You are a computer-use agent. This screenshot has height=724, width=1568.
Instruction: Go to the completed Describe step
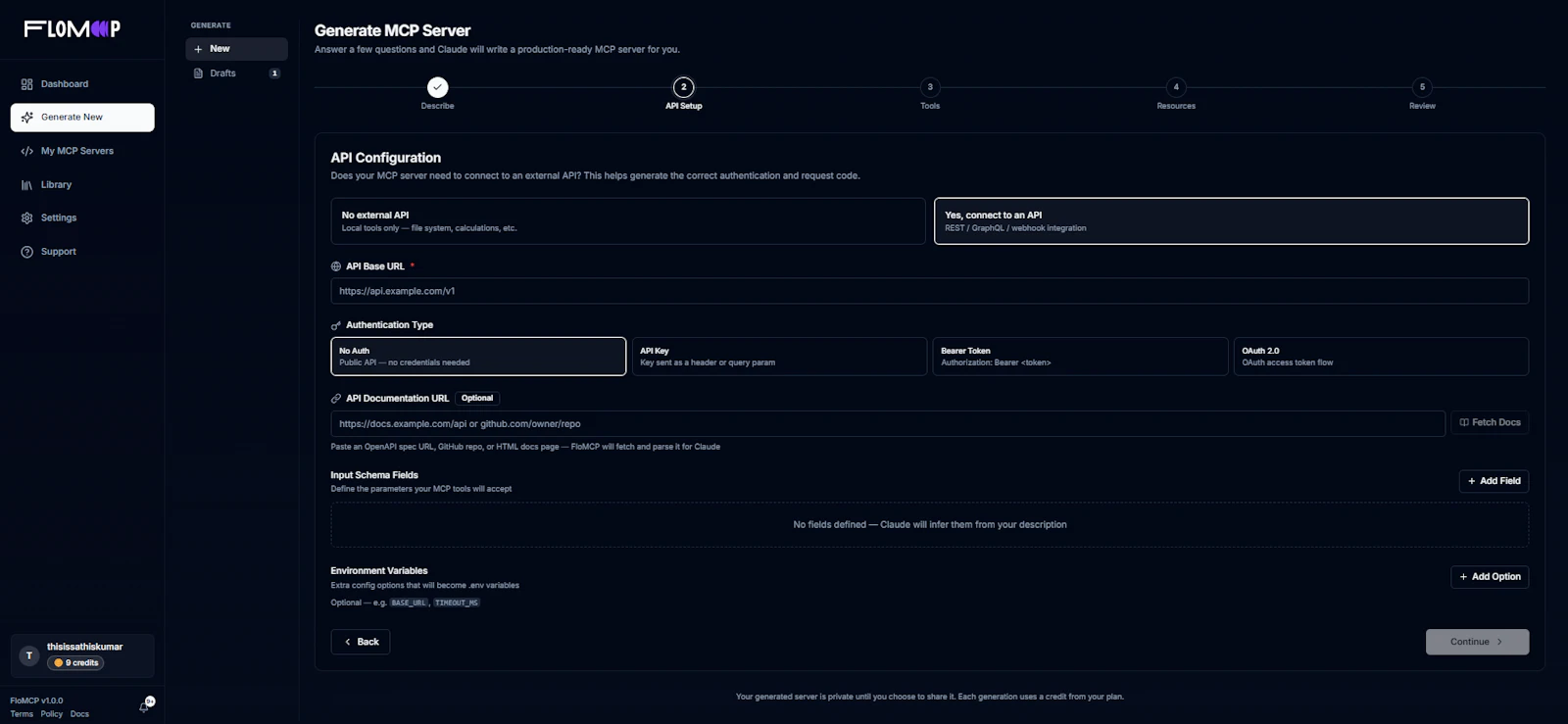click(438, 87)
